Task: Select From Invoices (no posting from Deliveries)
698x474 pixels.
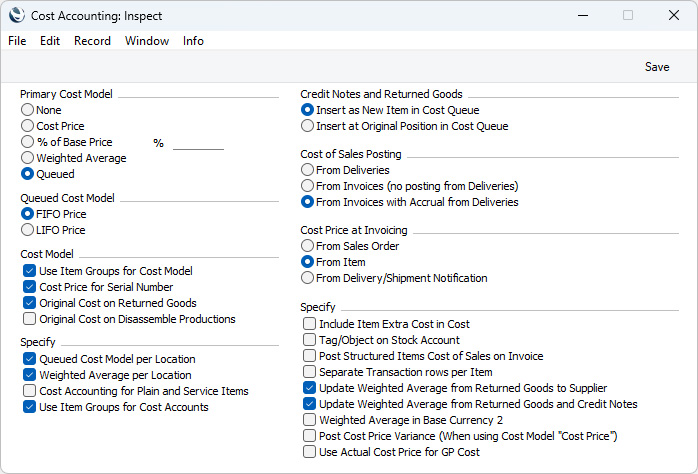Action: click(x=307, y=186)
